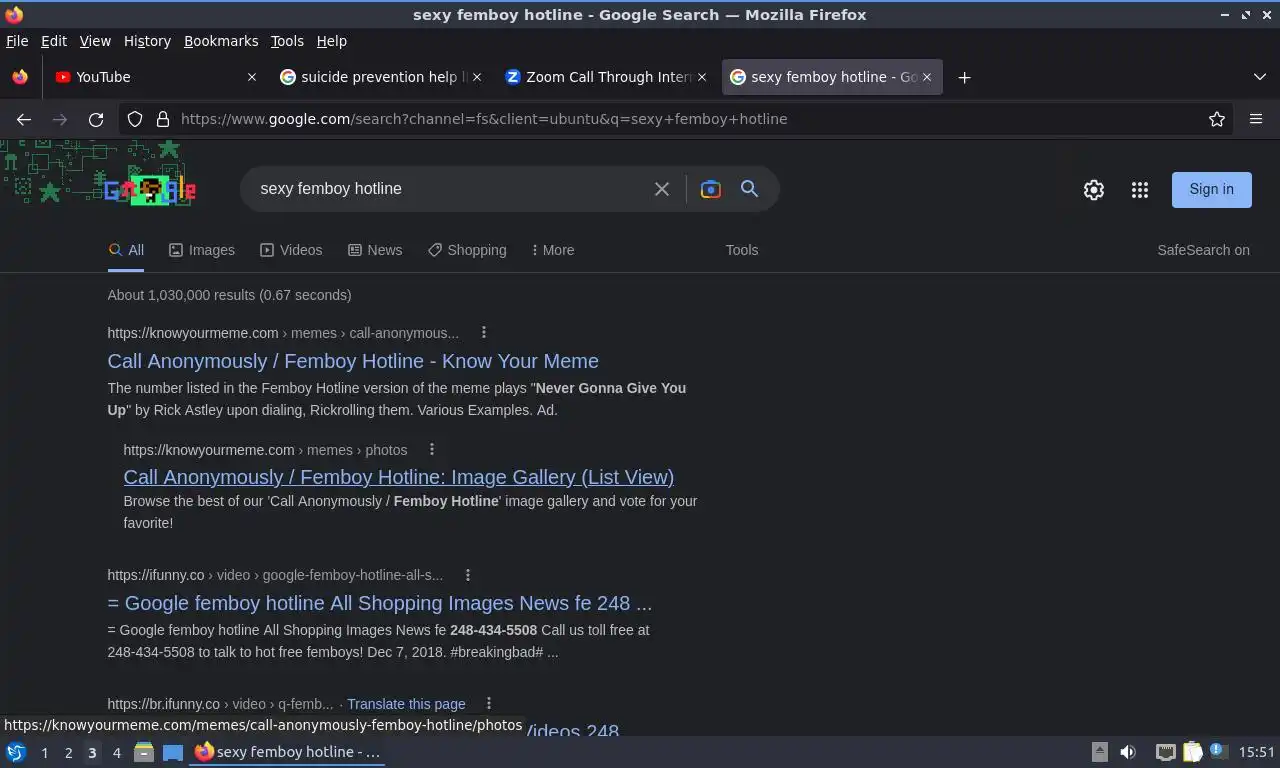Open SafeSearch on settings
The height and width of the screenshot is (768, 1280).
(x=1203, y=250)
